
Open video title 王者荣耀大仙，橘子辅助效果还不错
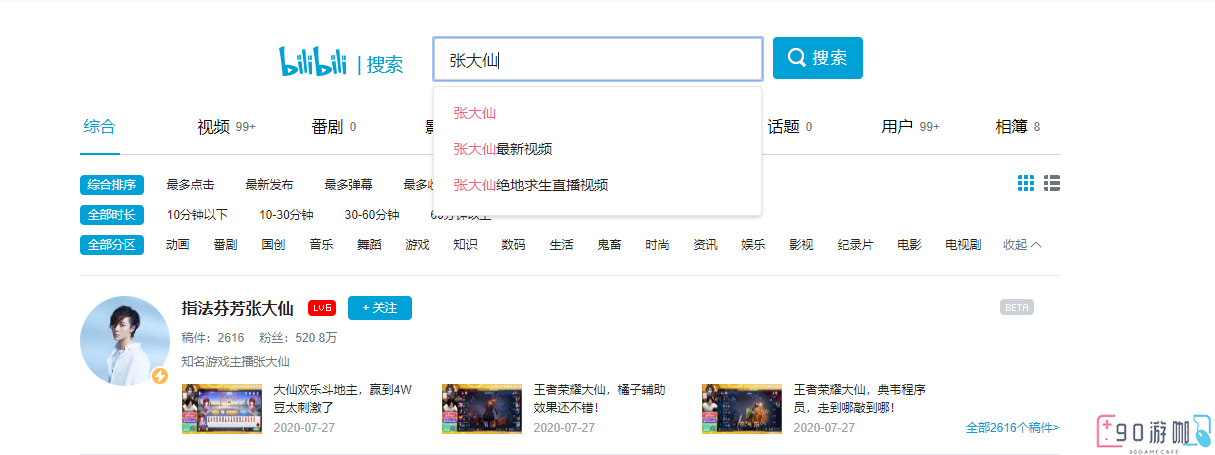click(599, 399)
